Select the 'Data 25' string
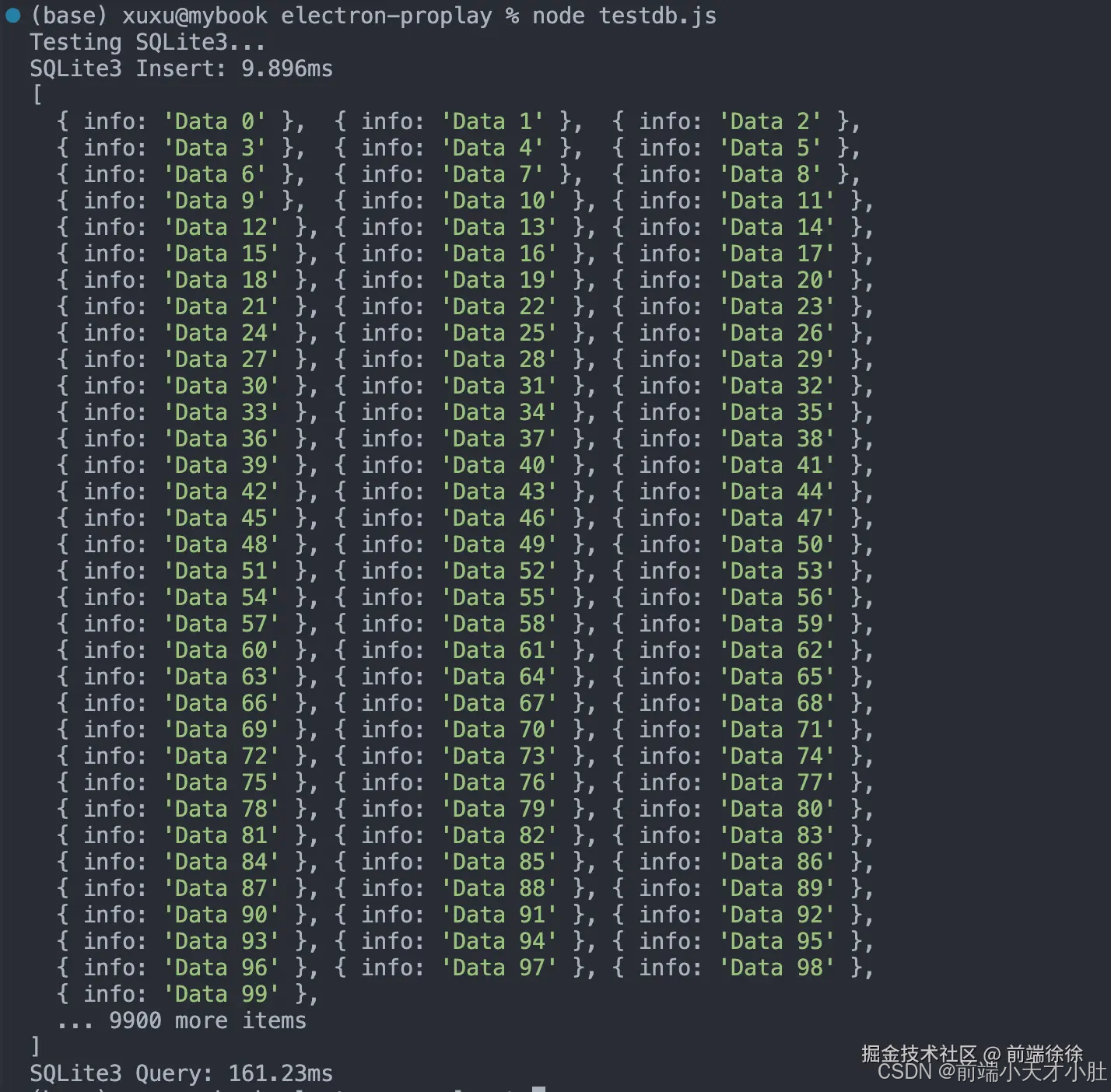The image size is (1111, 1092). coord(499,333)
